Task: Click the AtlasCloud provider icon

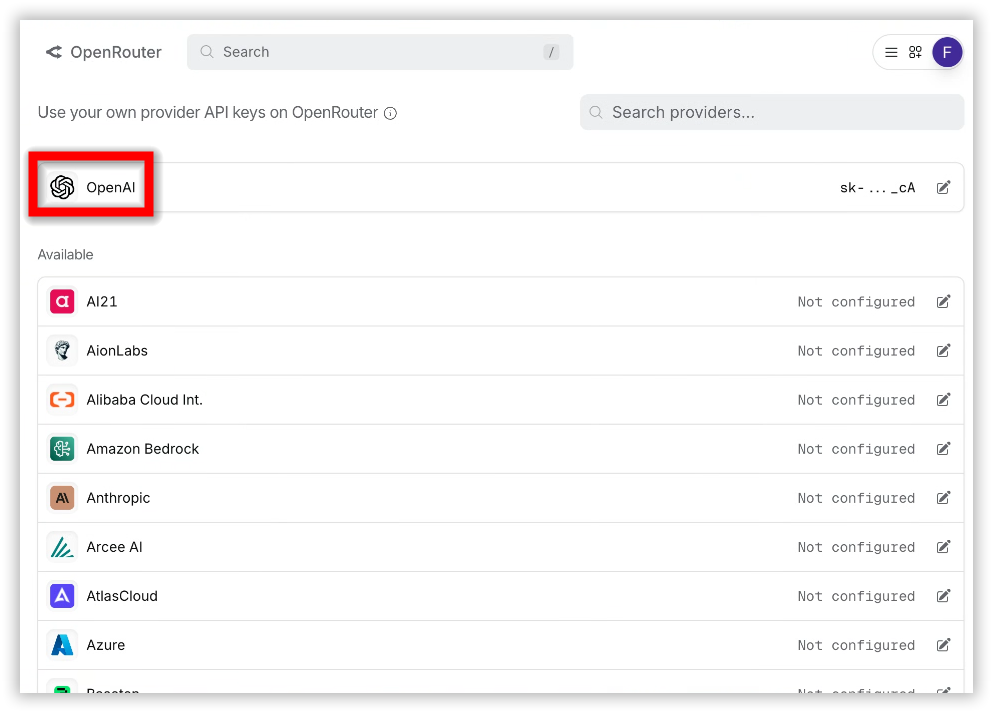Action: [x=62, y=595]
